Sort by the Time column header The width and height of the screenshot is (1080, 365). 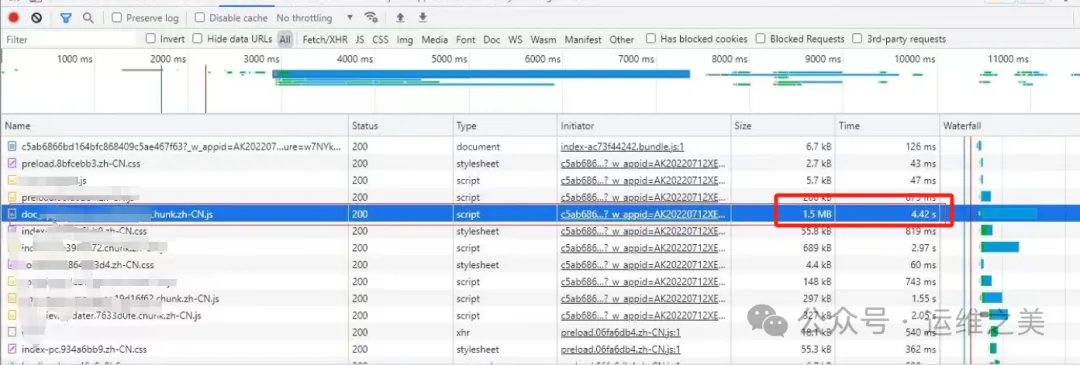[887, 127]
